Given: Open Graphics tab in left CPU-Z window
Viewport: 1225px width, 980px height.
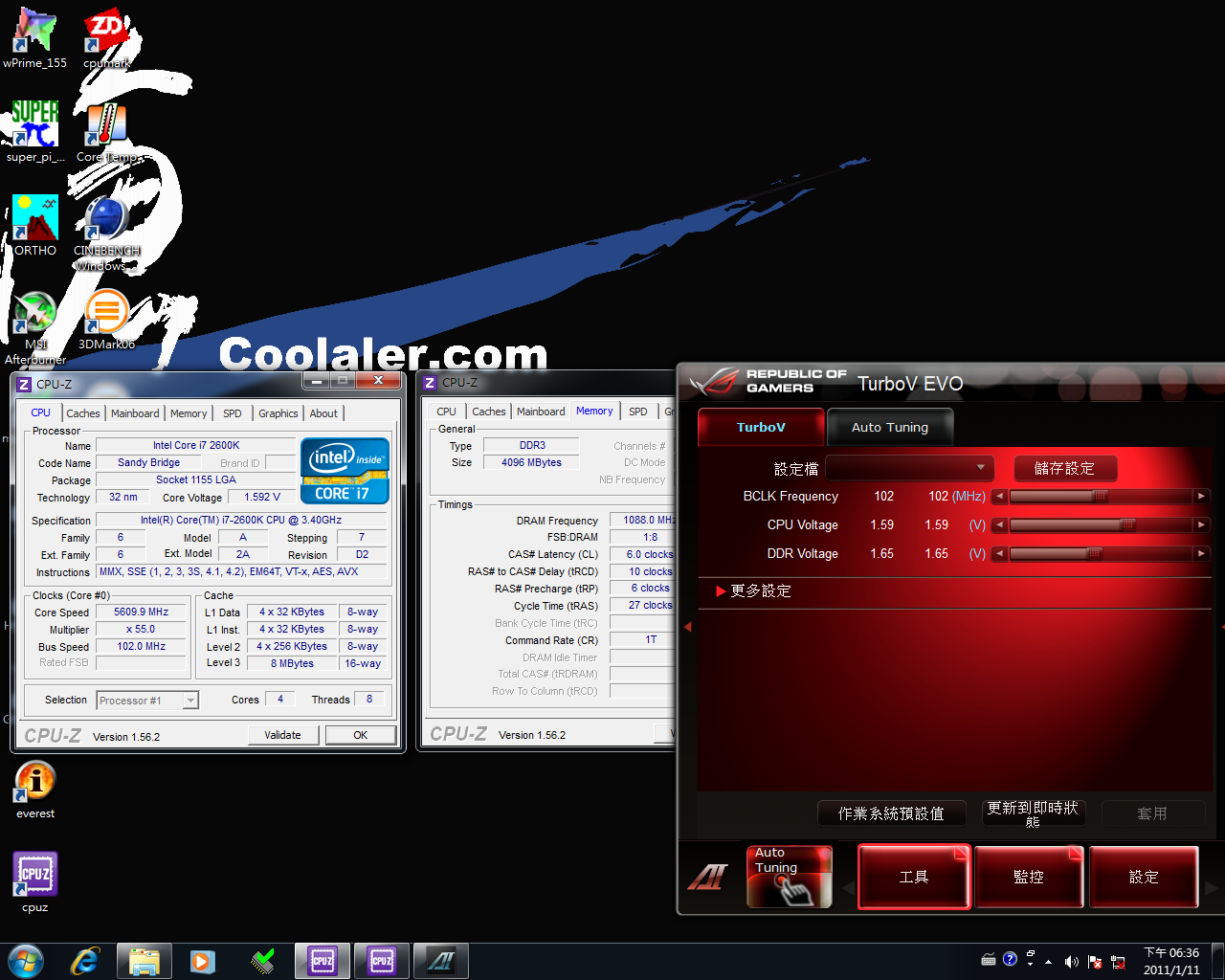Looking at the screenshot, I should [x=278, y=413].
